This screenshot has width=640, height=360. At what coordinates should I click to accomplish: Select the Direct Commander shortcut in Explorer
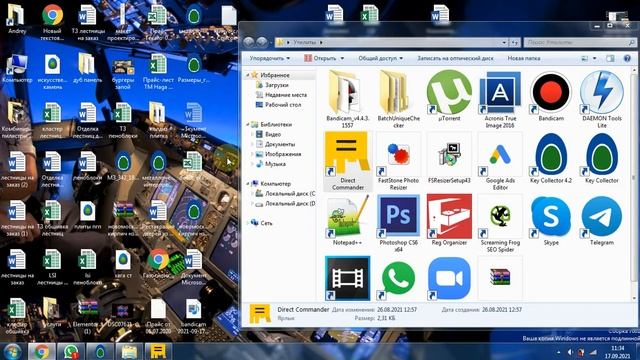347,161
